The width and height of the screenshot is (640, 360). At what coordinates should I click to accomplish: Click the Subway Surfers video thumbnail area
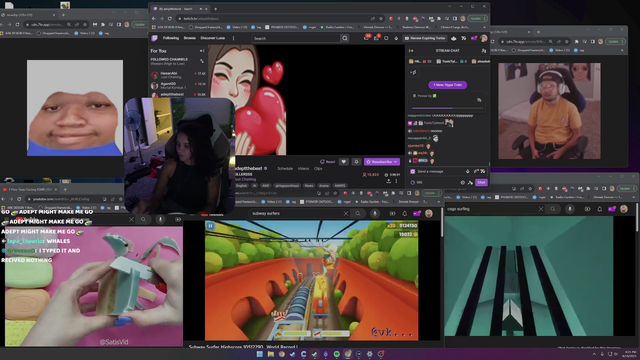click(x=311, y=280)
